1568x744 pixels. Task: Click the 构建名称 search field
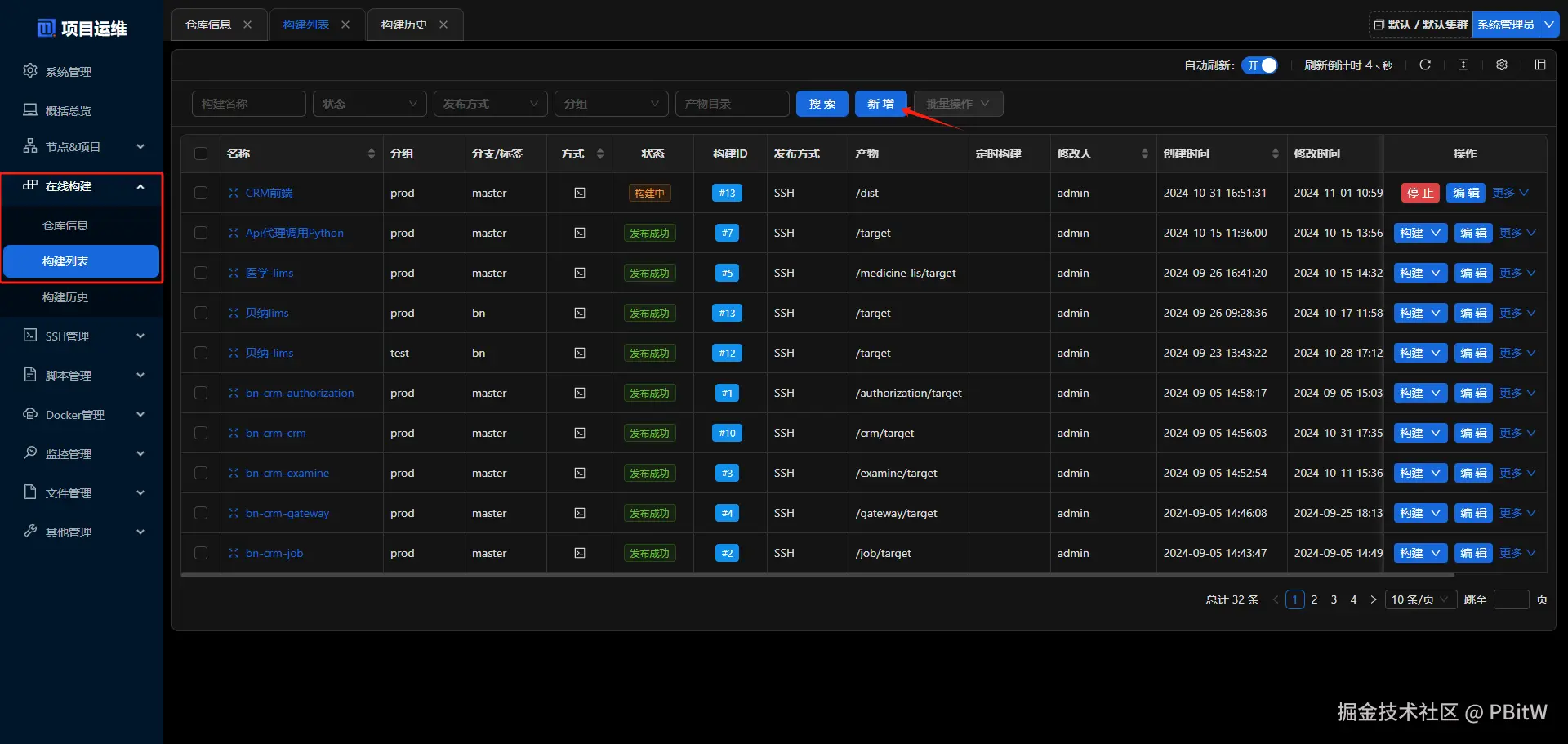[249, 104]
